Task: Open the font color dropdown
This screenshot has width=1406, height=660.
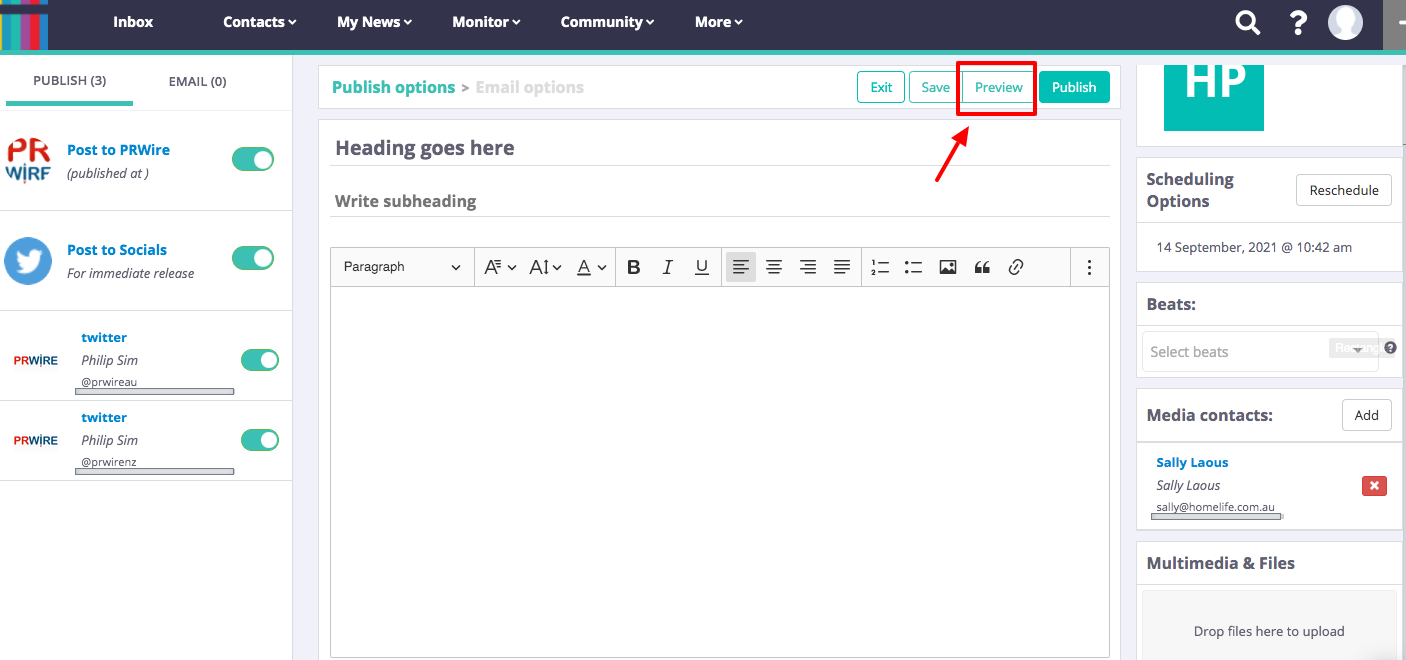Action: click(592, 267)
